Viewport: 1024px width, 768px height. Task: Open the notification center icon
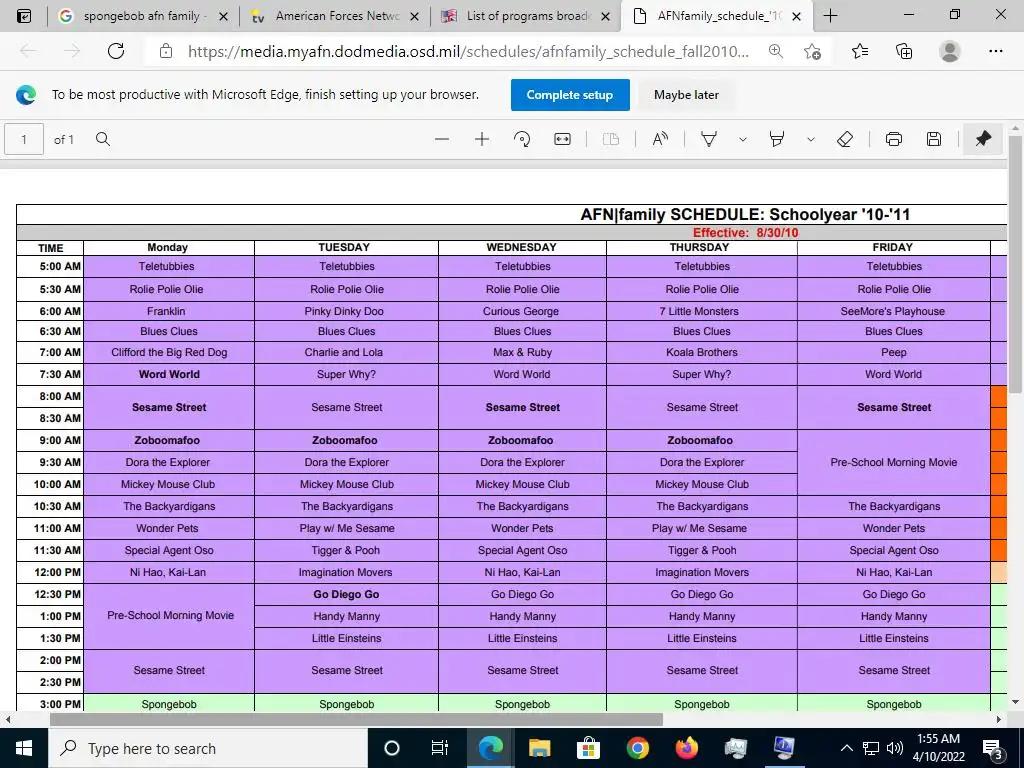[993, 748]
